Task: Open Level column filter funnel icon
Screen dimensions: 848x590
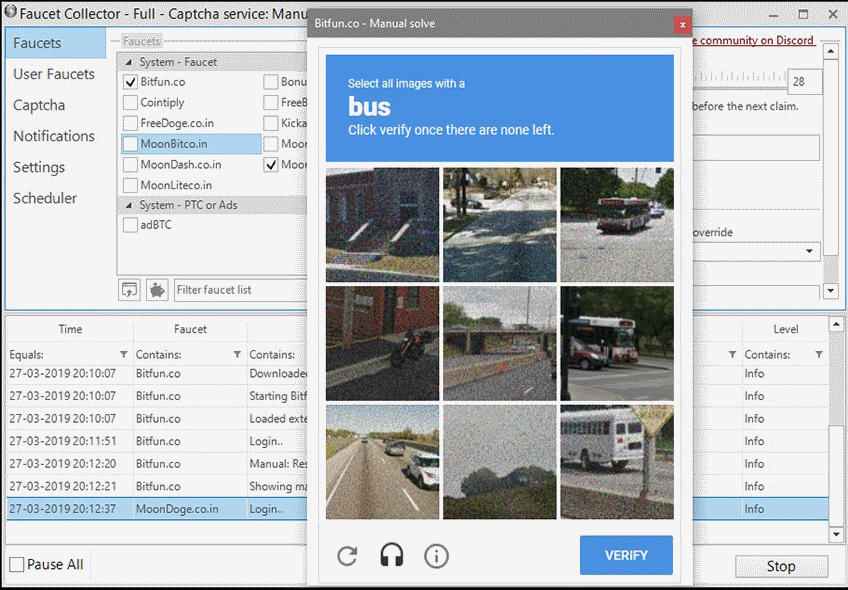Action: [819, 354]
